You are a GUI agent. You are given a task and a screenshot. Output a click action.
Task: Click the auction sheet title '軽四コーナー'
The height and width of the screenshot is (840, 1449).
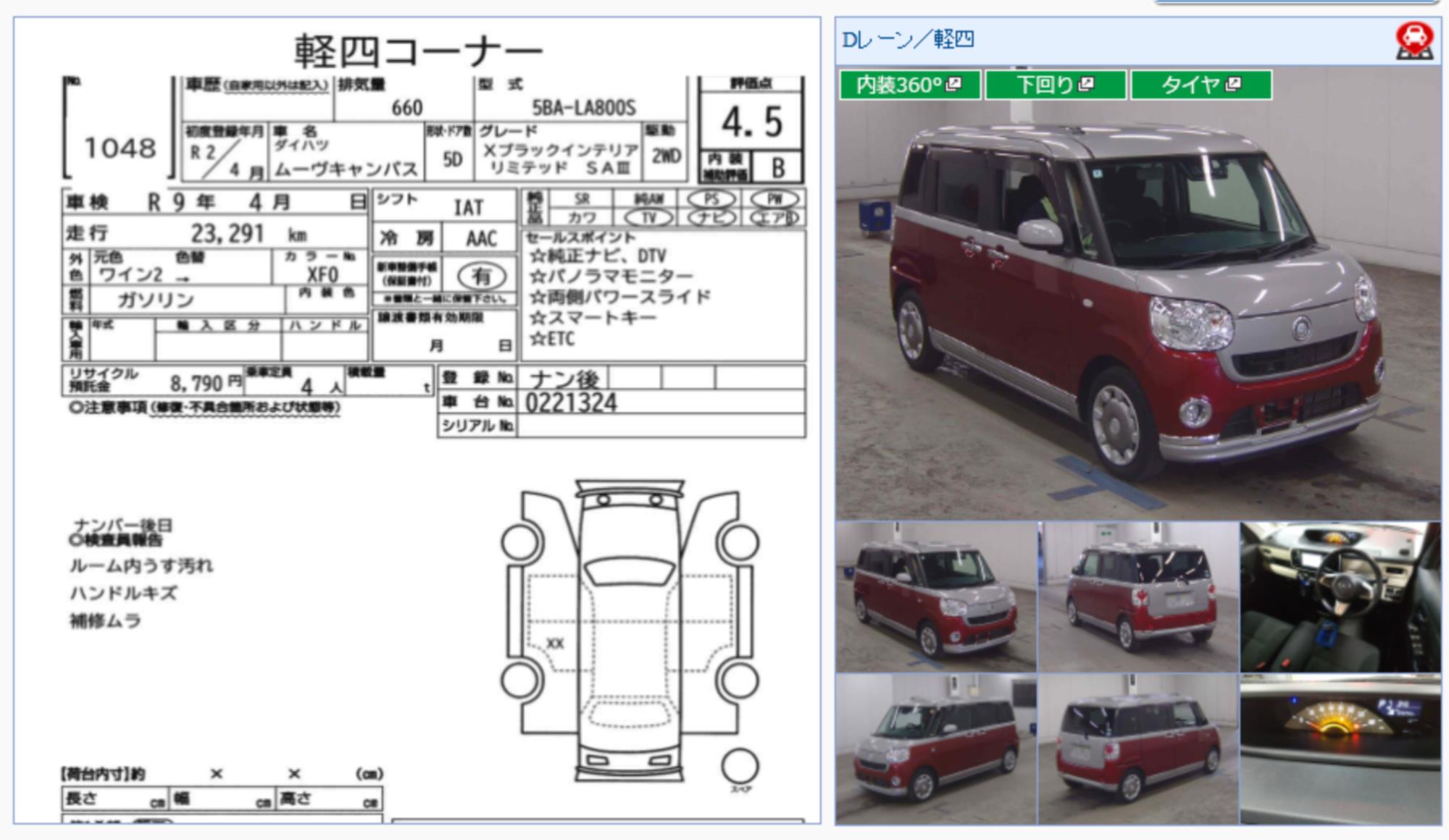click(x=418, y=51)
